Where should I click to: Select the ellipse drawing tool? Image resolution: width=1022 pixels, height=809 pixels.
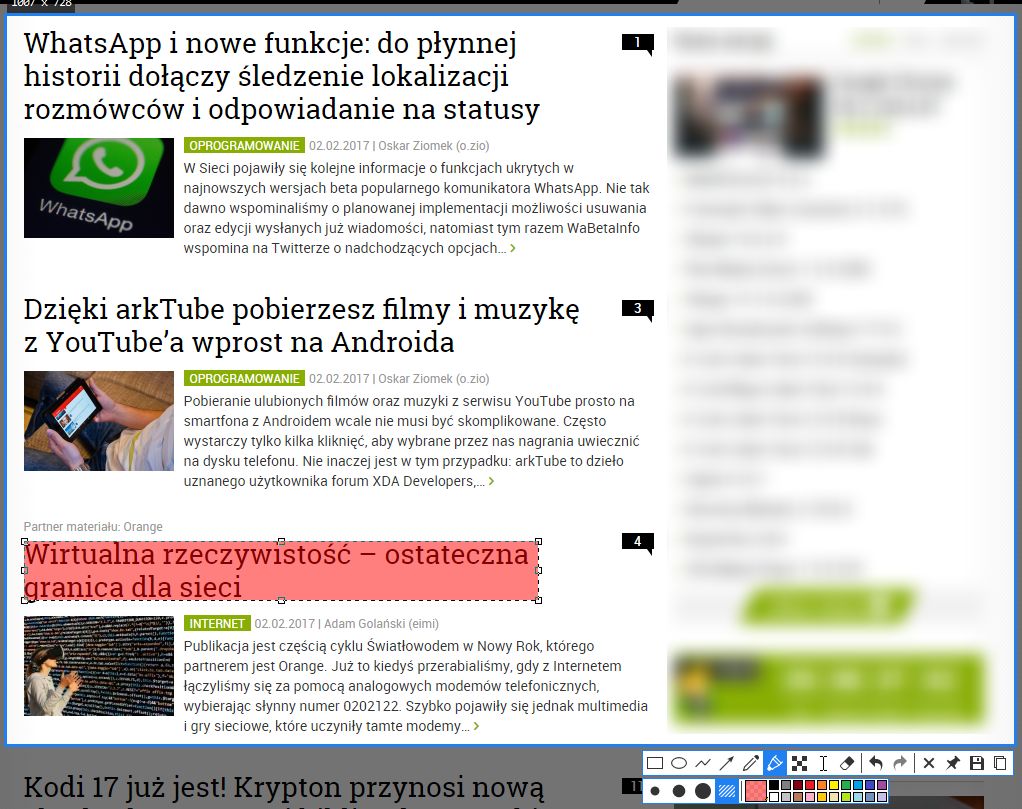pyautogui.click(x=679, y=763)
